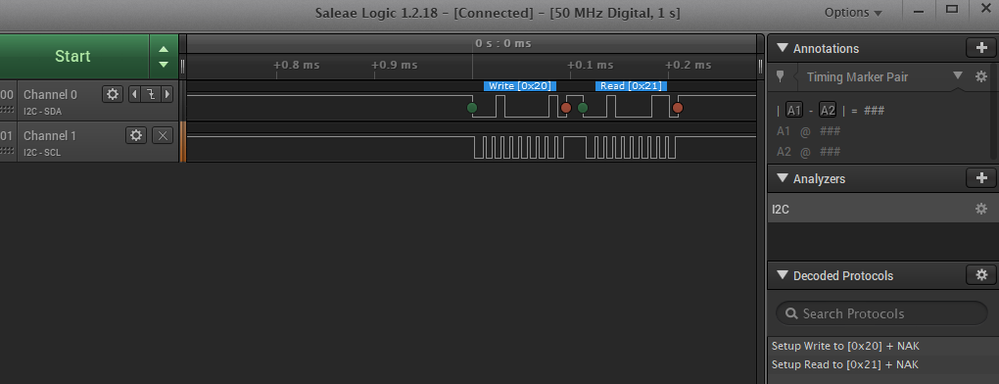Click the green start marker before Write [0x20]
The height and width of the screenshot is (384, 999).
tap(471, 108)
